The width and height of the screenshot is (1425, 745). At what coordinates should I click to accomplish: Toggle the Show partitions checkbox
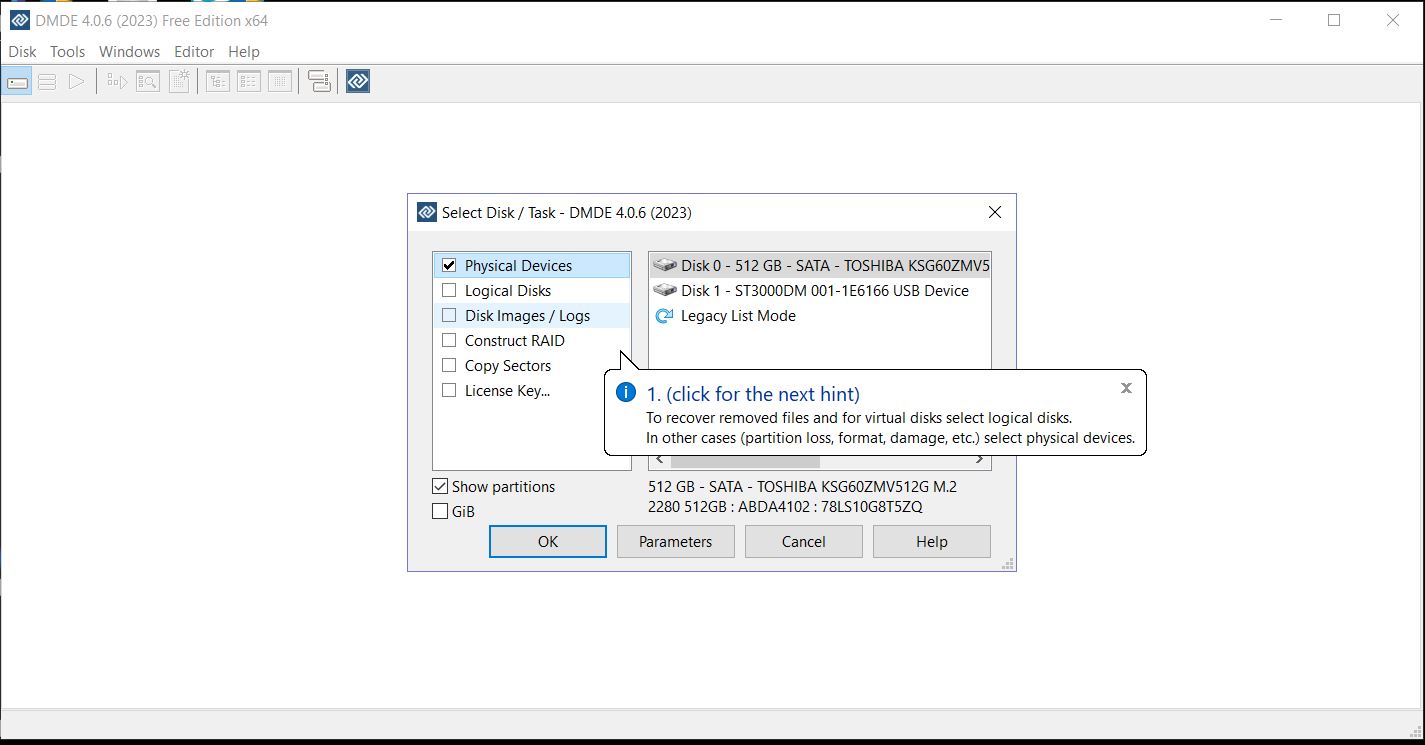pyautogui.click(x=440, y=487)
